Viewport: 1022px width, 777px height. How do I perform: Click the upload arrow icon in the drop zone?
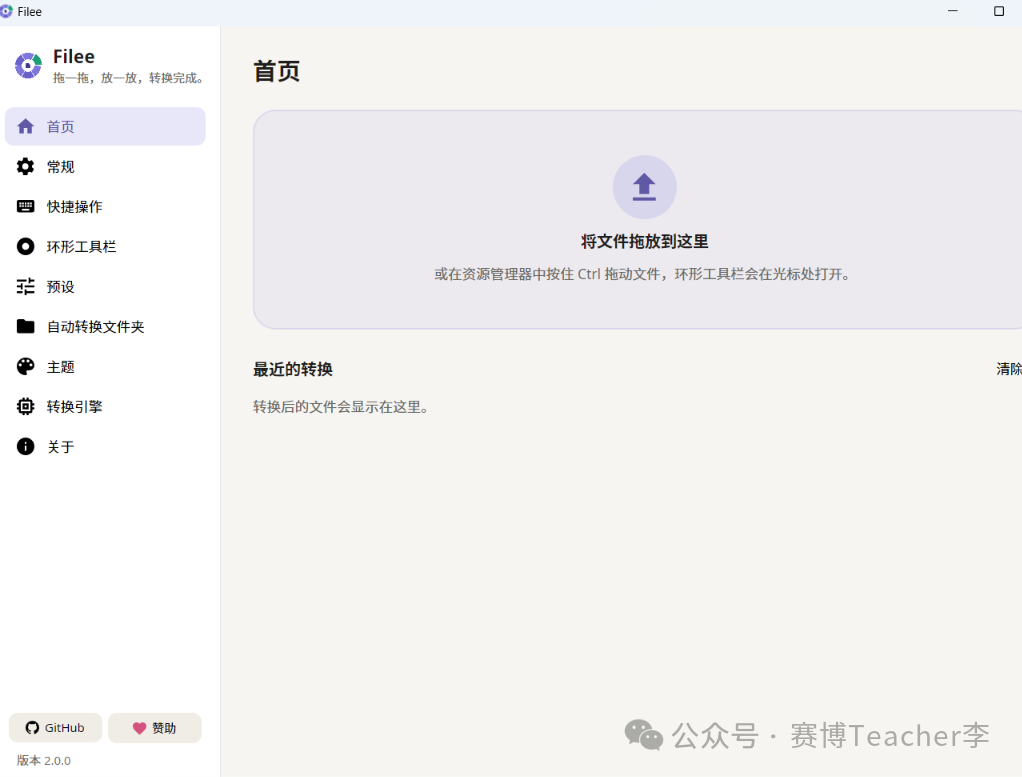coord(644,187)
